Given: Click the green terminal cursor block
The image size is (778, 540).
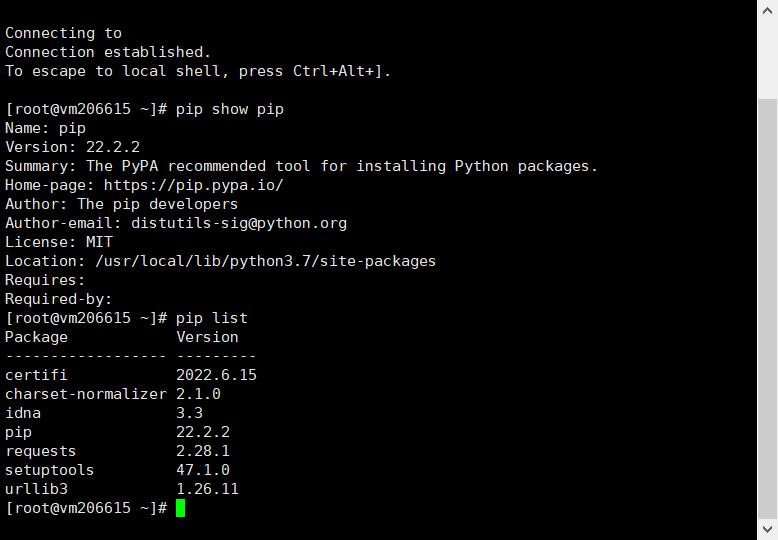Looking at the screenshot, I should pyautogui.click(x=181, y=508).
